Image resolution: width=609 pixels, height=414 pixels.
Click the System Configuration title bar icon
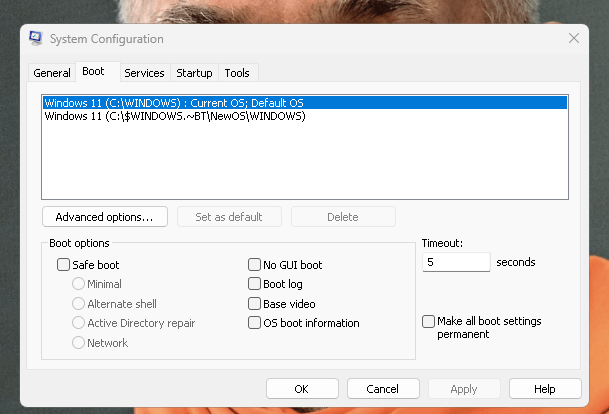pyautogui.click(x=35, y=38)
